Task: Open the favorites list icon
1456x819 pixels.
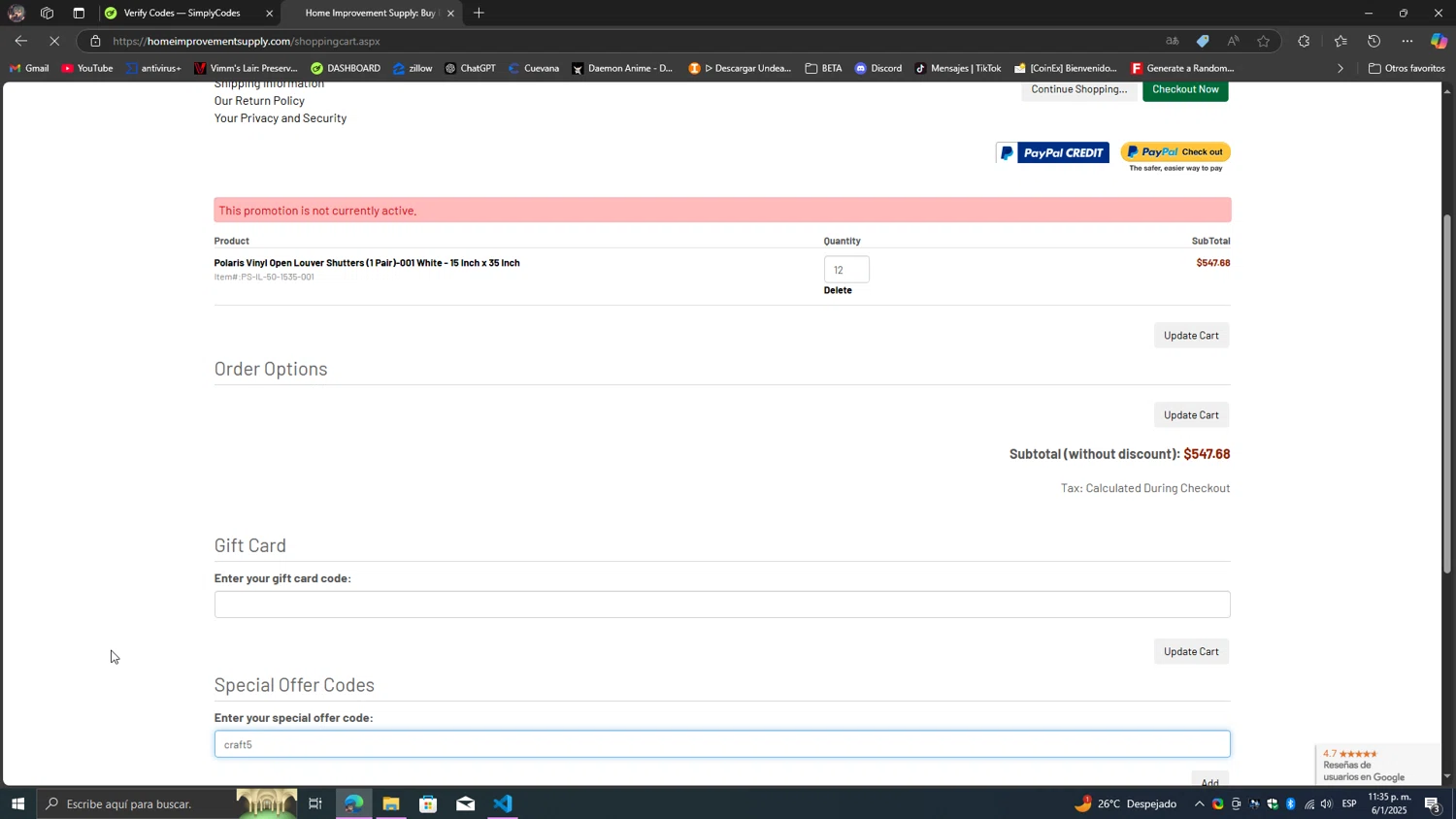Action: click(1340, 41)
